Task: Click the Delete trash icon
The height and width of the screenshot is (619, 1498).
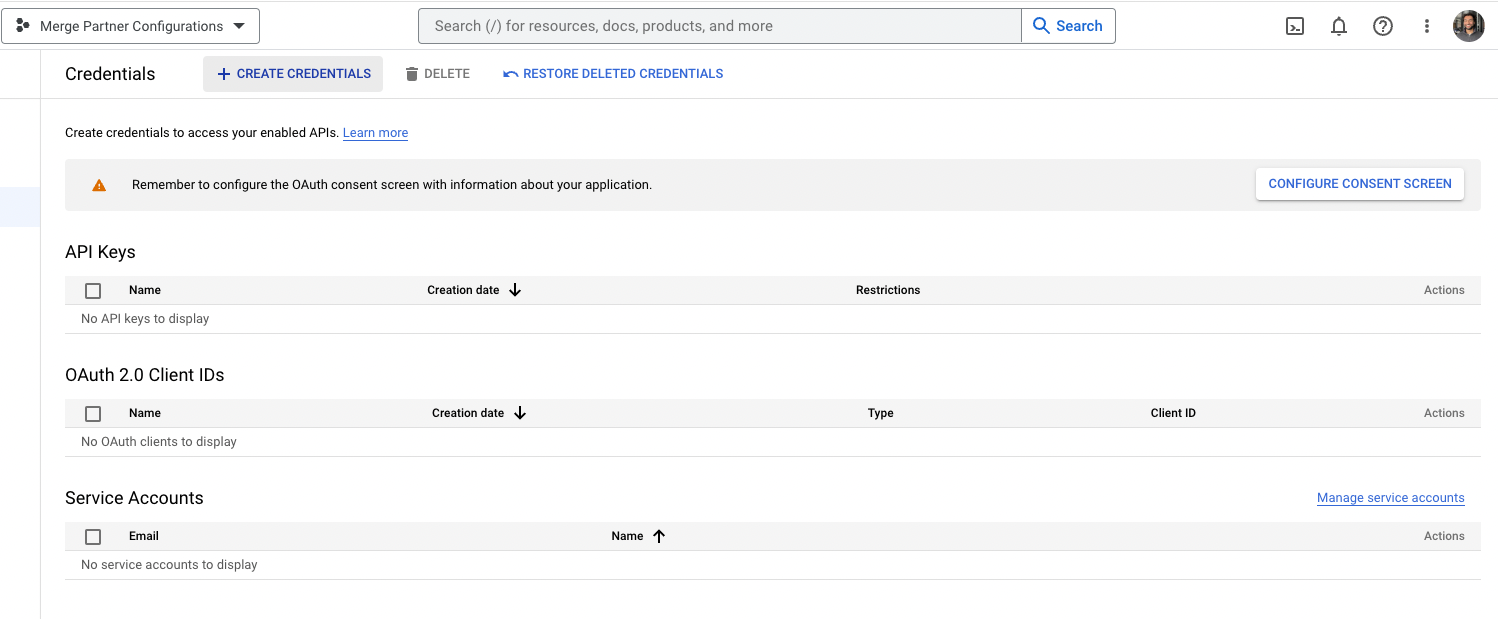Action: (412, 74)
